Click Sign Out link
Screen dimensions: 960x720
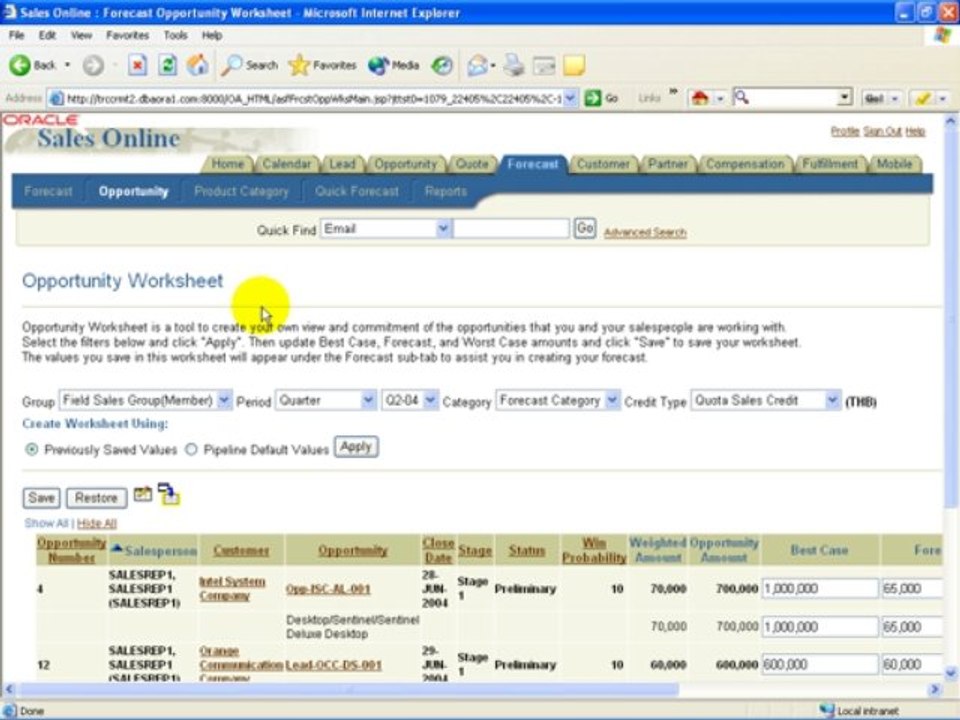click(882, 132)
